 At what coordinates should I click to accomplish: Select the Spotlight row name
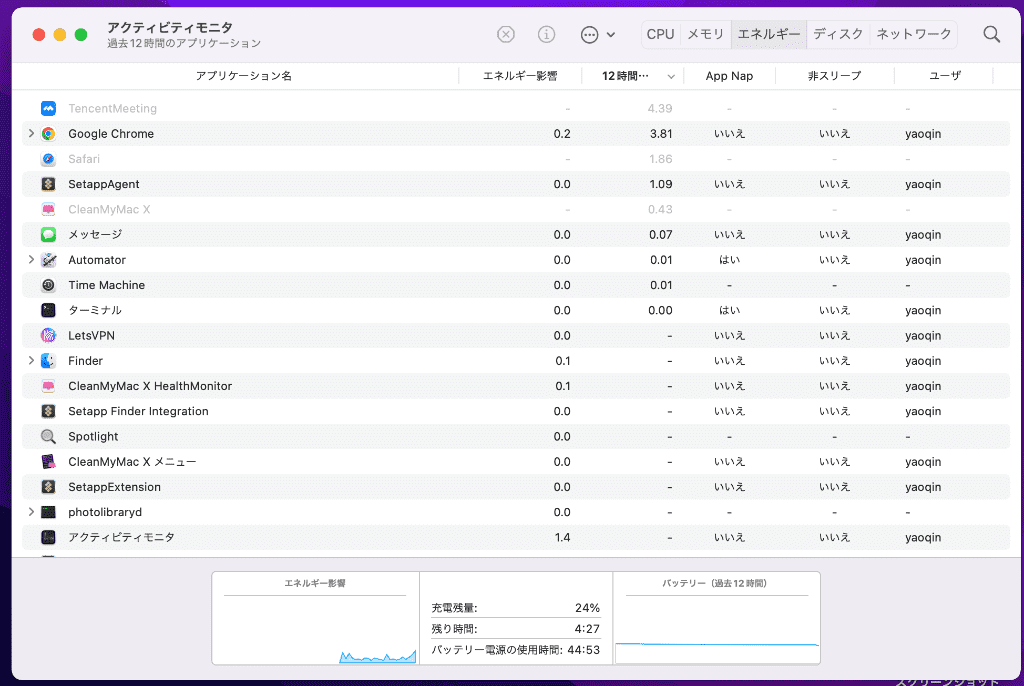(93, 436)
